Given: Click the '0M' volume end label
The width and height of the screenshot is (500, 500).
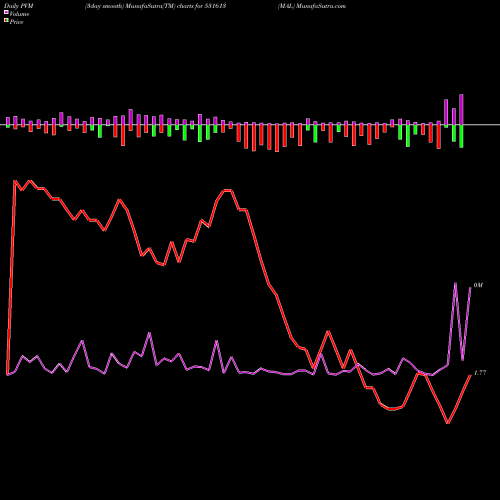Looking at the screenshot, I should click(478, 285).
